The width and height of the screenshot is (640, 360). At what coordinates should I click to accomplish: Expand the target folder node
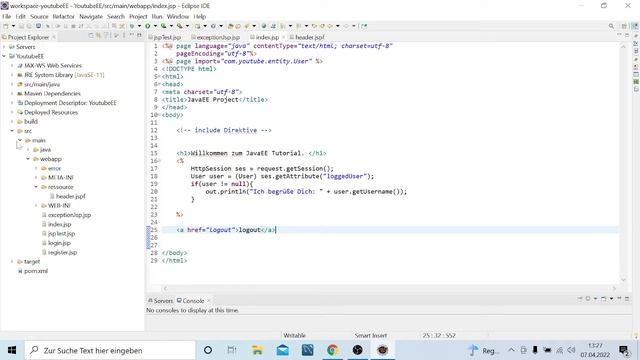pos(12,262)
